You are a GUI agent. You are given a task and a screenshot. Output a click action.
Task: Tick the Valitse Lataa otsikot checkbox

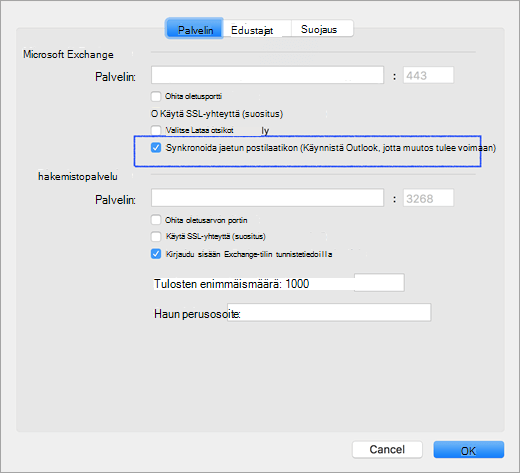click(156, 130)
